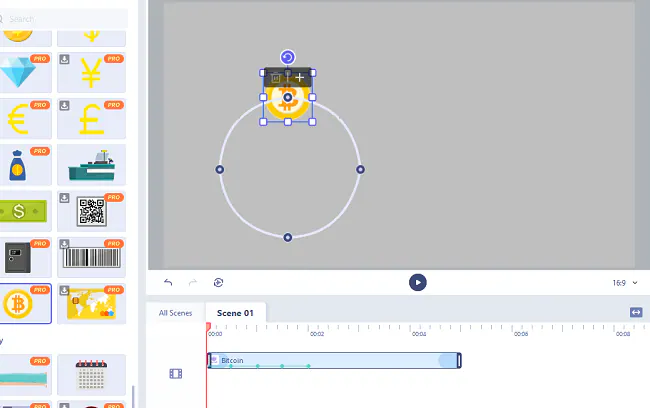
Task: Click the scene preview icon beside redo
Action: pyautogui.click(x=218, y=282)
